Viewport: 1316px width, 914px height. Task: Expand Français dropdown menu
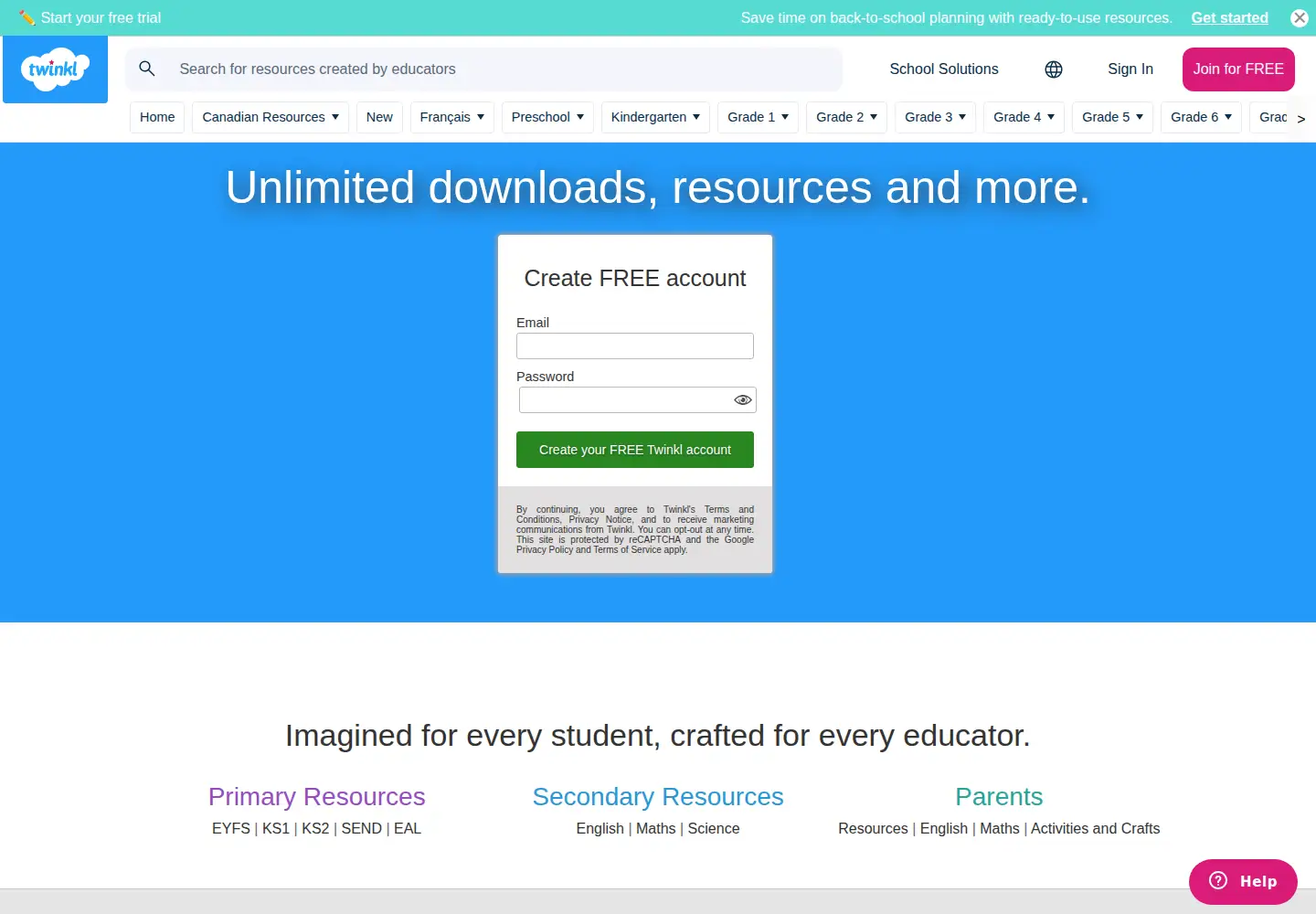point(452,117)
